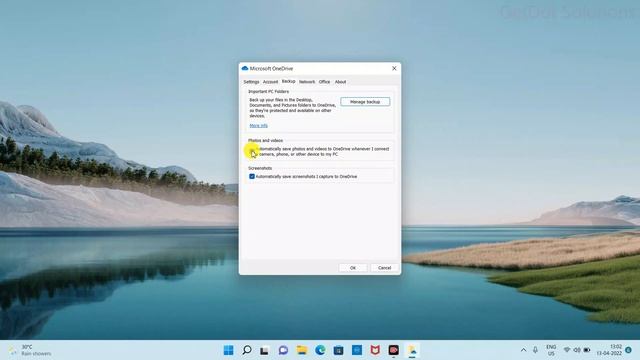
Task: Click the microphone tray icon
Action: [535, 350]
